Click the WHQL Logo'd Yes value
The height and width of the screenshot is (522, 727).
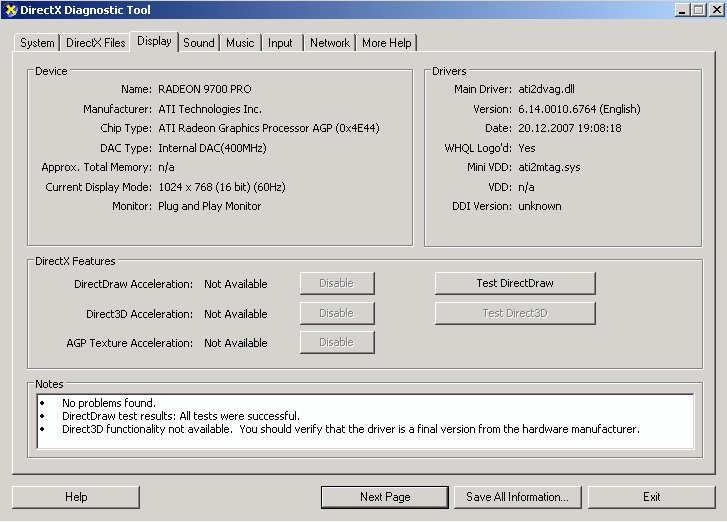pos(527,148)
